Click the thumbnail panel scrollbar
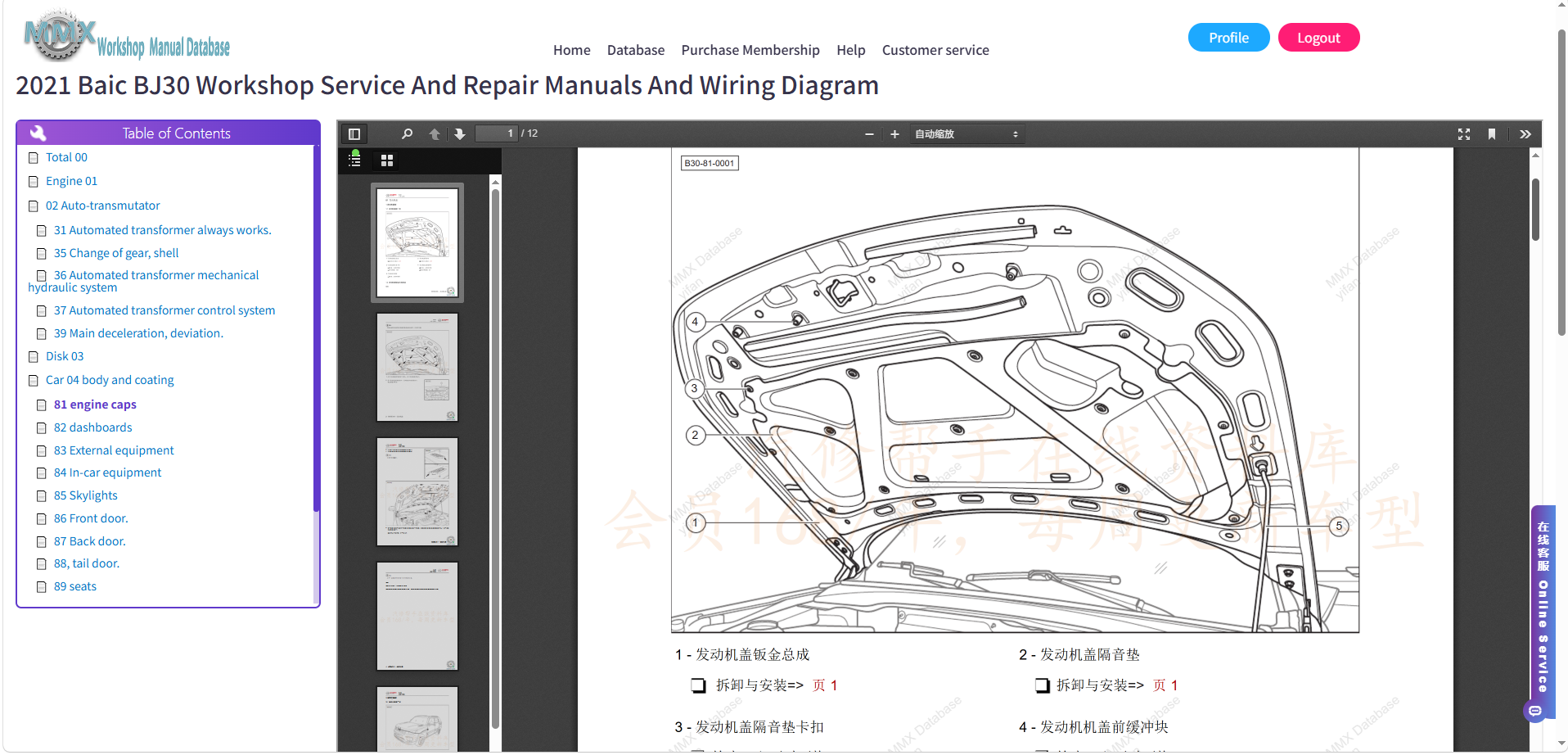Image resolution: width=1568 pixels, height=755 pixels. (495, 459)
